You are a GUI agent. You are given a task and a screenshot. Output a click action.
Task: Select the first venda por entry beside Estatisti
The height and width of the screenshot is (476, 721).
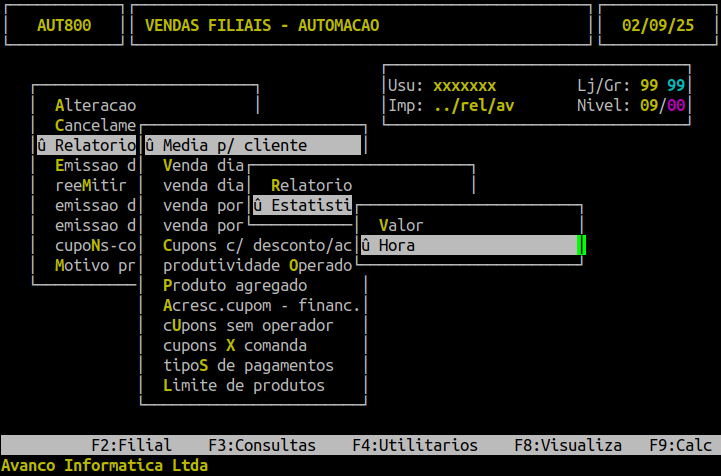pyautogui.click(x=203, y=206)
